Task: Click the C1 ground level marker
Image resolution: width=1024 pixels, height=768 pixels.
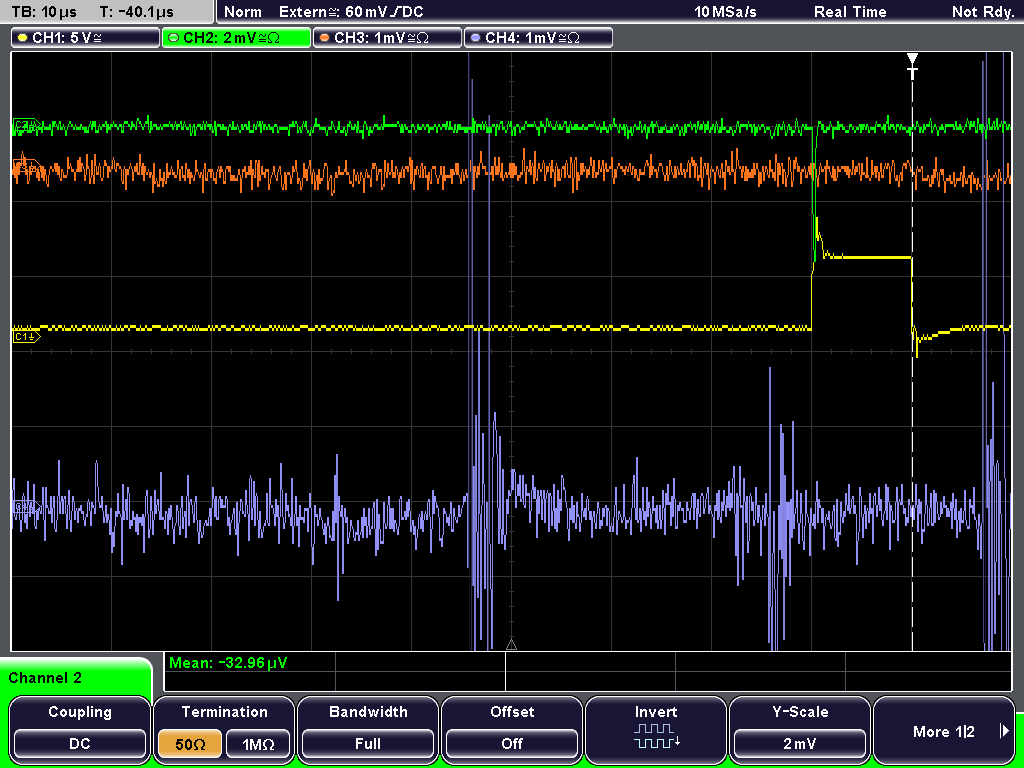Action: pyautogui.click(x=26, y=336)
